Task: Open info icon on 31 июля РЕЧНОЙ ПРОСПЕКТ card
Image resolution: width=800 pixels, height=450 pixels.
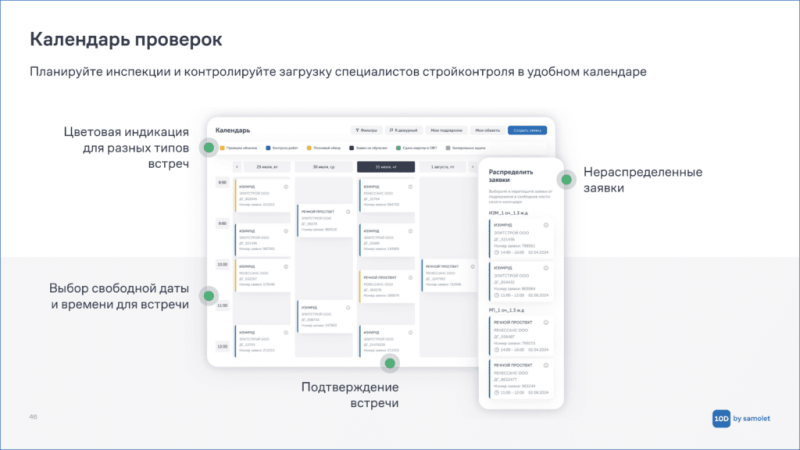Action: 410,278
